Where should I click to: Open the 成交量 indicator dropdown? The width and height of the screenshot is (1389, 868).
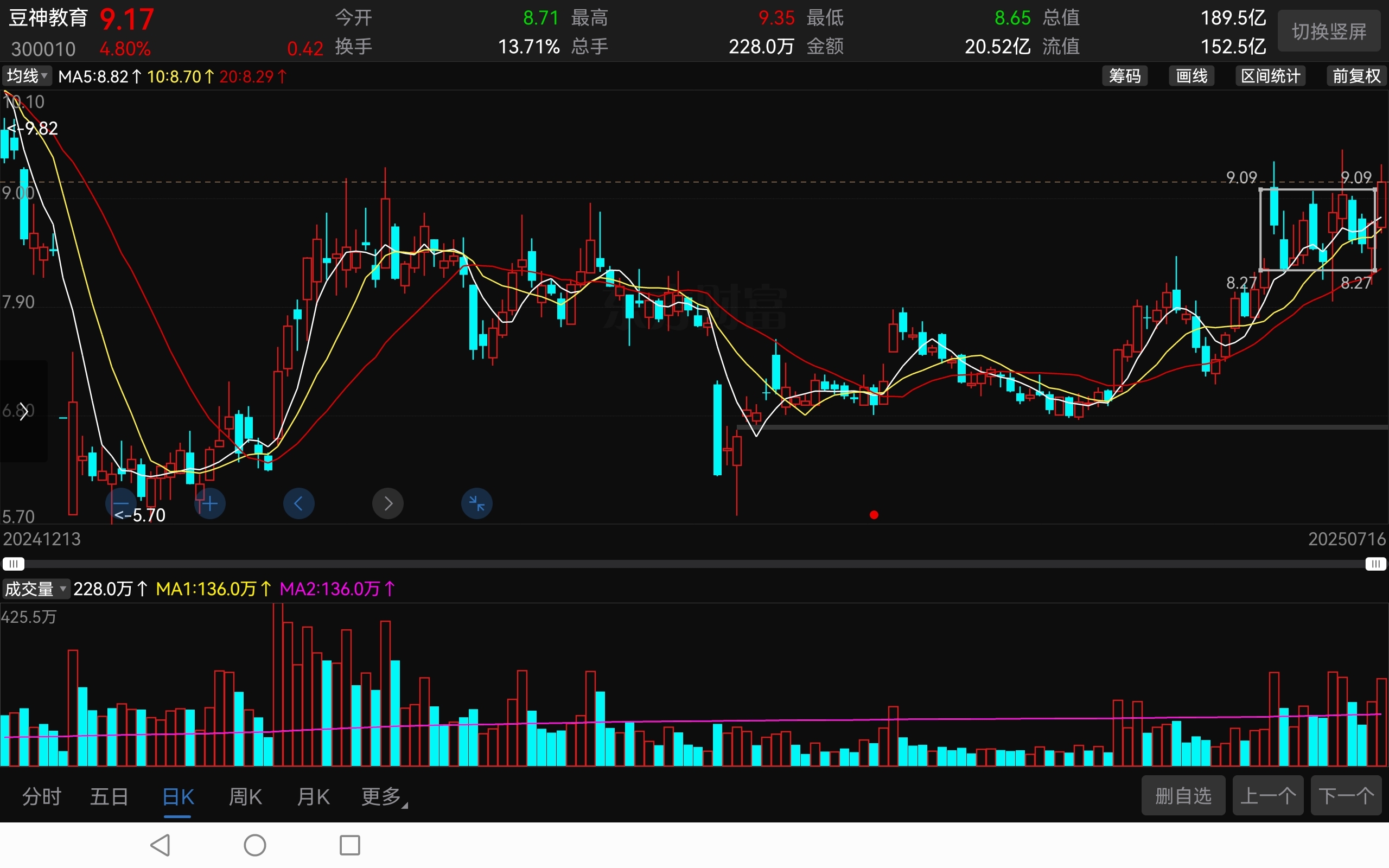coord(36,589)
